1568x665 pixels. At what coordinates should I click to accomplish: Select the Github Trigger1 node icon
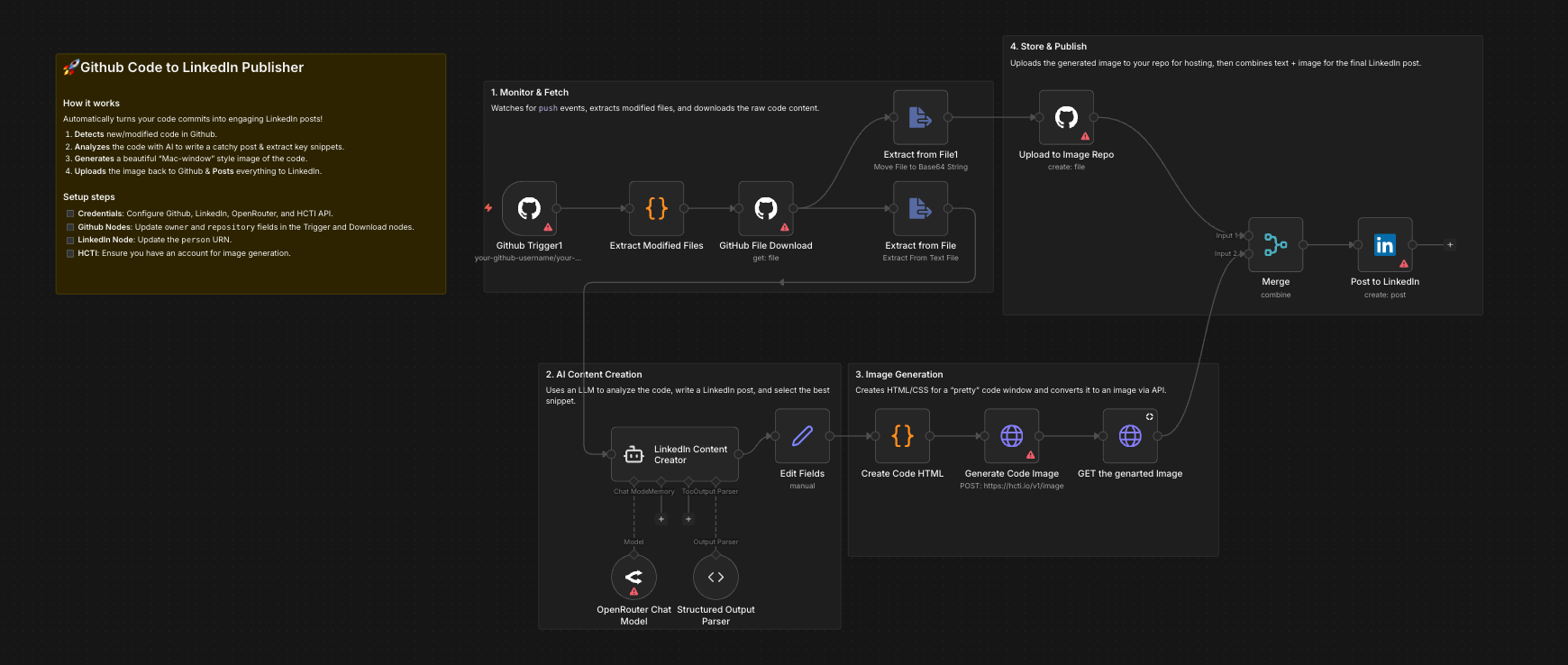click(x=529, y=208)
